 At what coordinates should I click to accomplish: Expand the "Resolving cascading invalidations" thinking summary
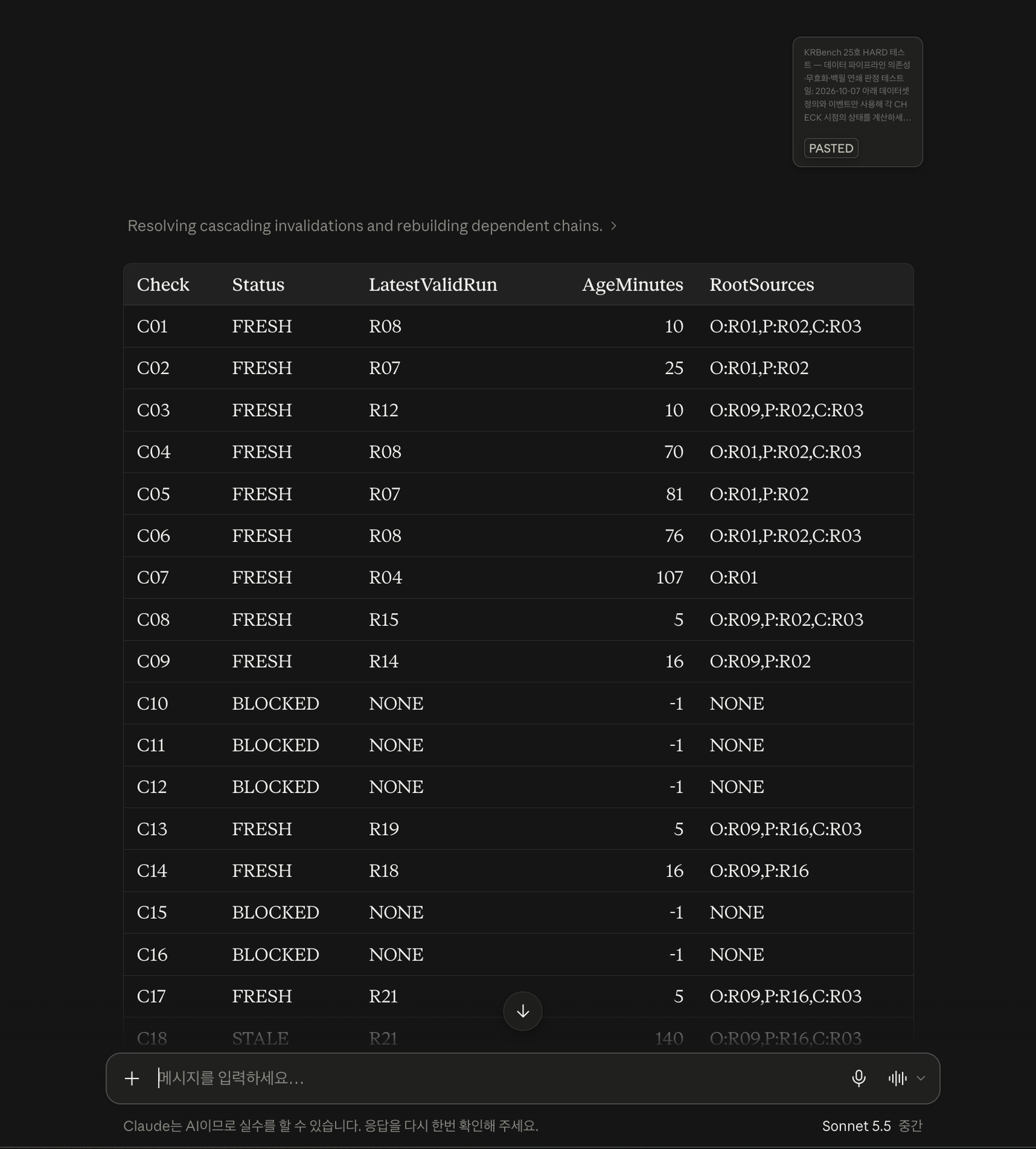(x=372, y=226)
